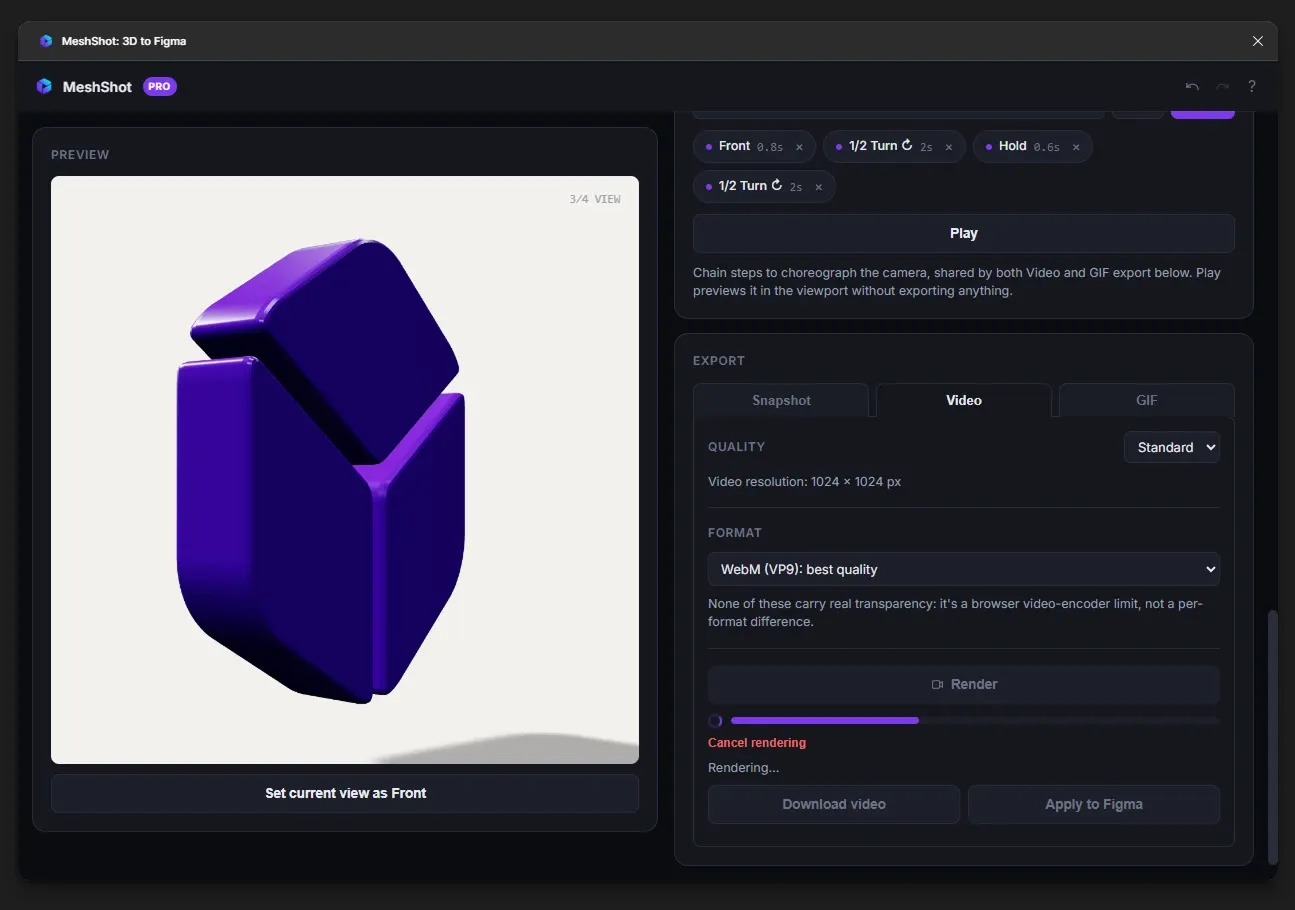Click the 0.6s duration on the Hold step

point(1047,147)
